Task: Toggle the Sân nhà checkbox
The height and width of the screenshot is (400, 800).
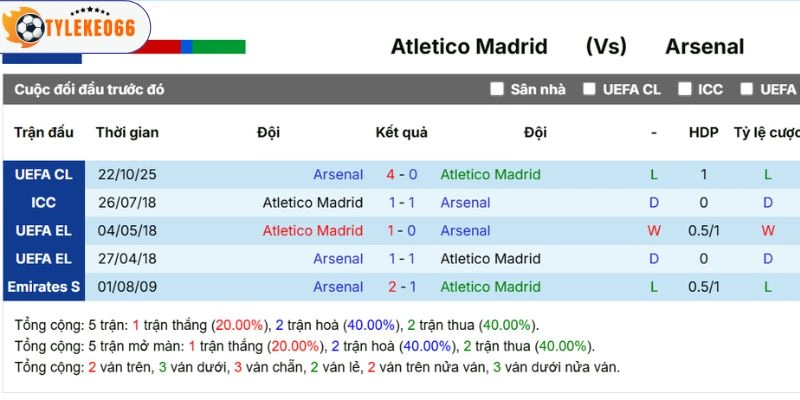Action: click(x=497, y=89)
